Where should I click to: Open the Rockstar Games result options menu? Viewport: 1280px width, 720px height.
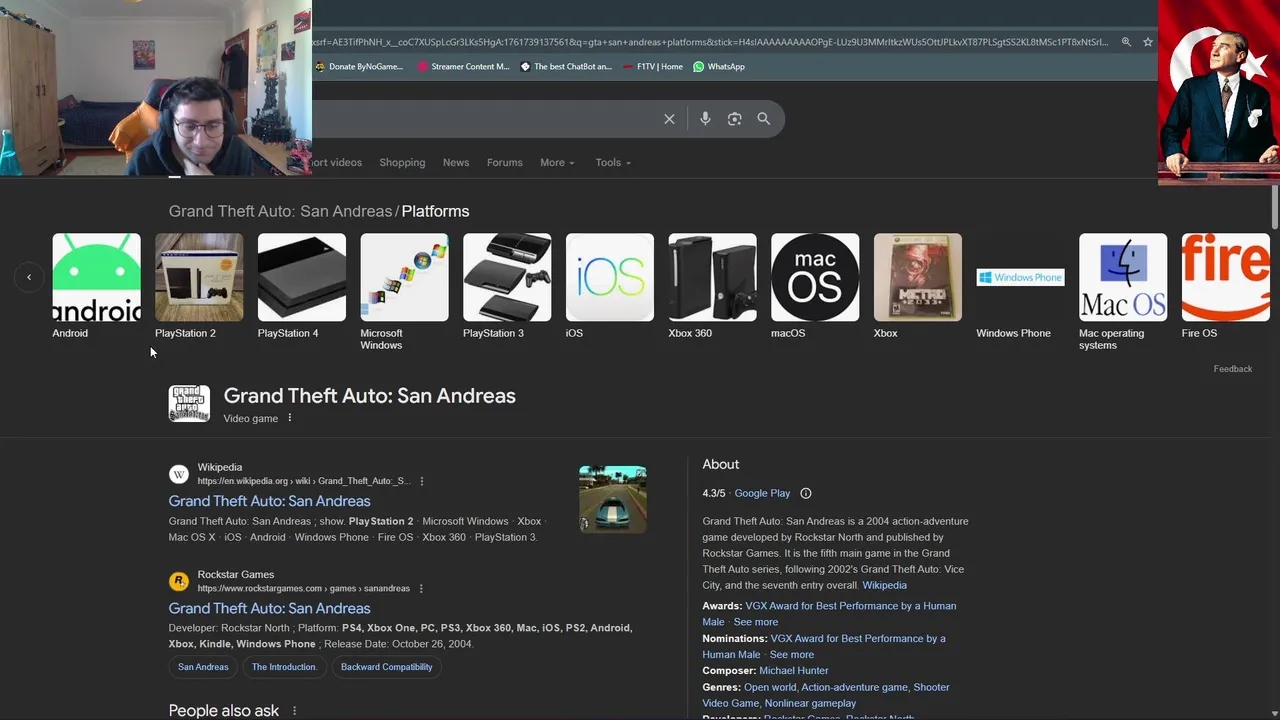point(421,589)
